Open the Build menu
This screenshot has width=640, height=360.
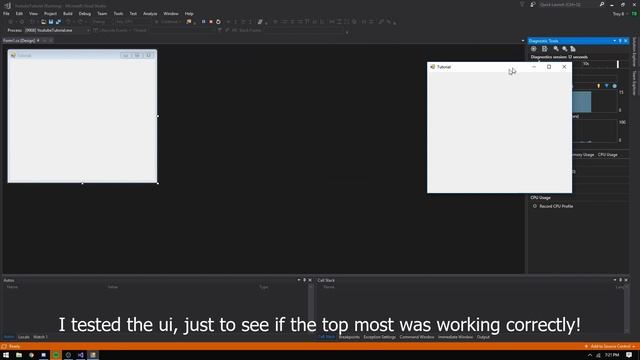[x=68, y=13]
